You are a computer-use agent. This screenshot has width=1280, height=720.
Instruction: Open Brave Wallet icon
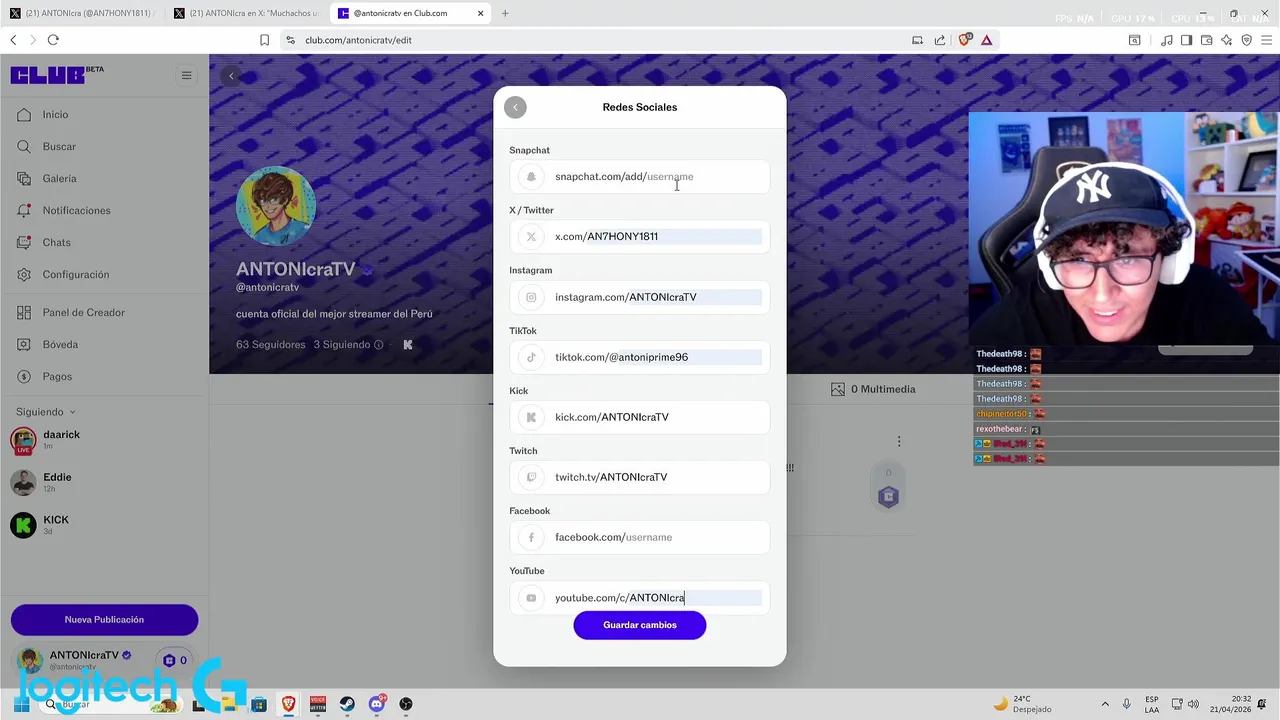pyautogui.click(x=1206, y=40)
